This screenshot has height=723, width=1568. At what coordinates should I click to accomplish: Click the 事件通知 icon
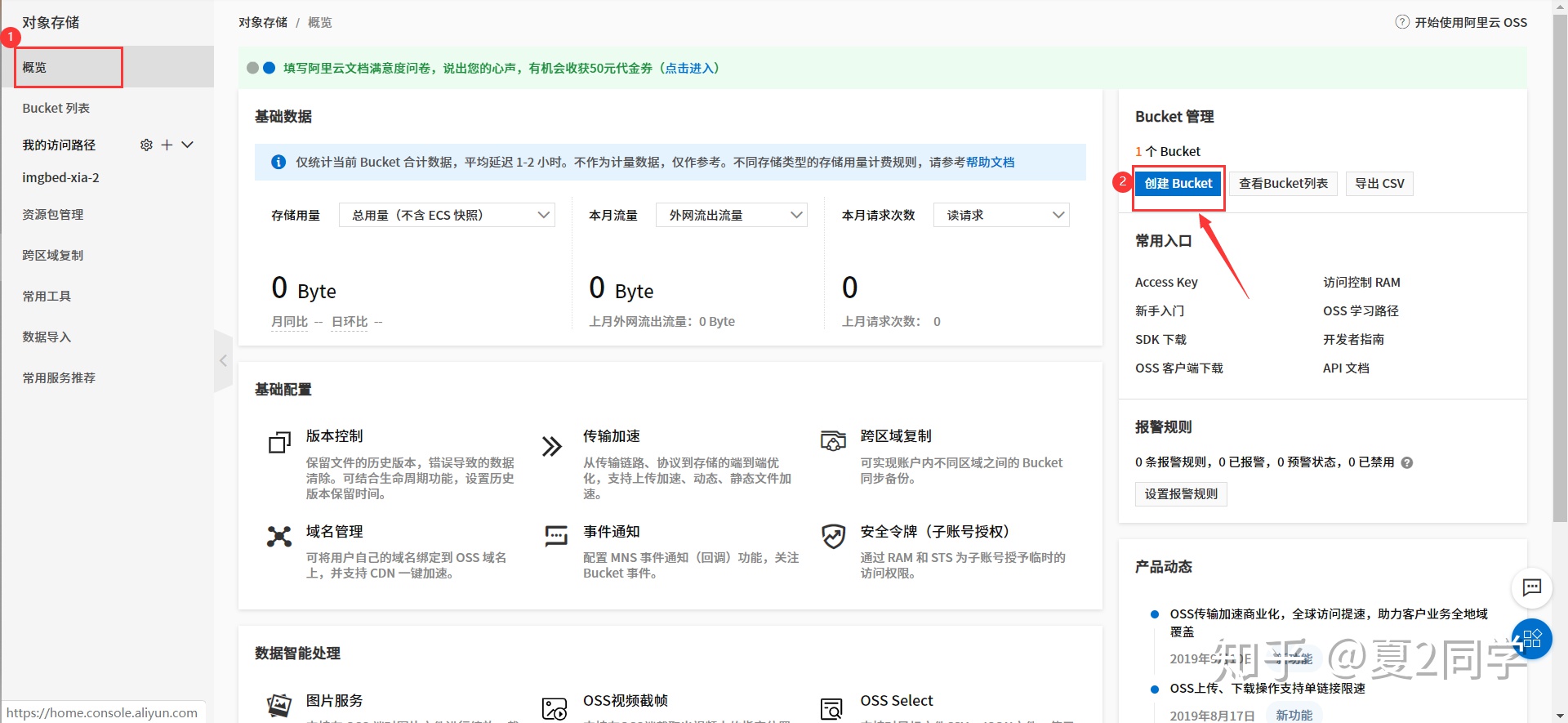556,537
